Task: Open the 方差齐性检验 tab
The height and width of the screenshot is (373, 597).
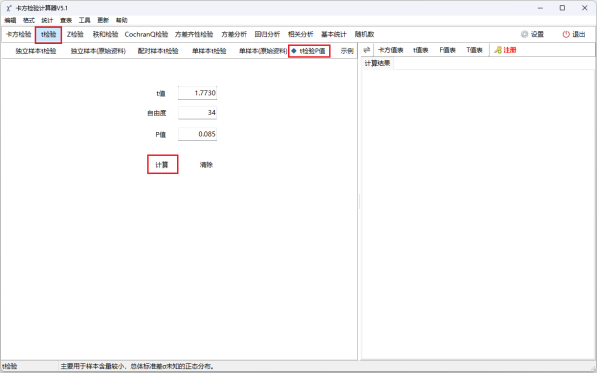Action: click(194, 34)
